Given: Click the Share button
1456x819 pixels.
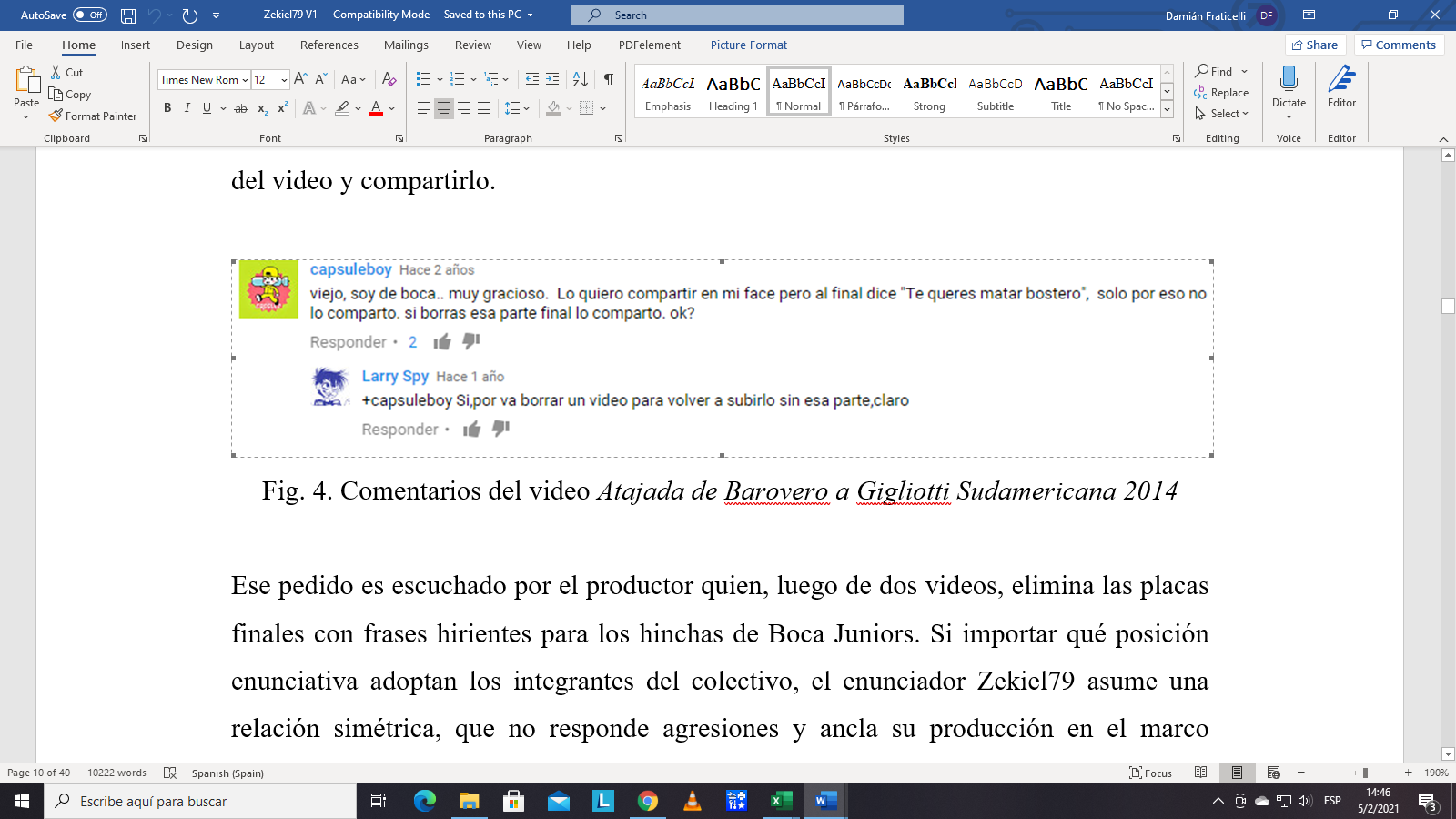Looking at the screenshot, I should 1315,45.
